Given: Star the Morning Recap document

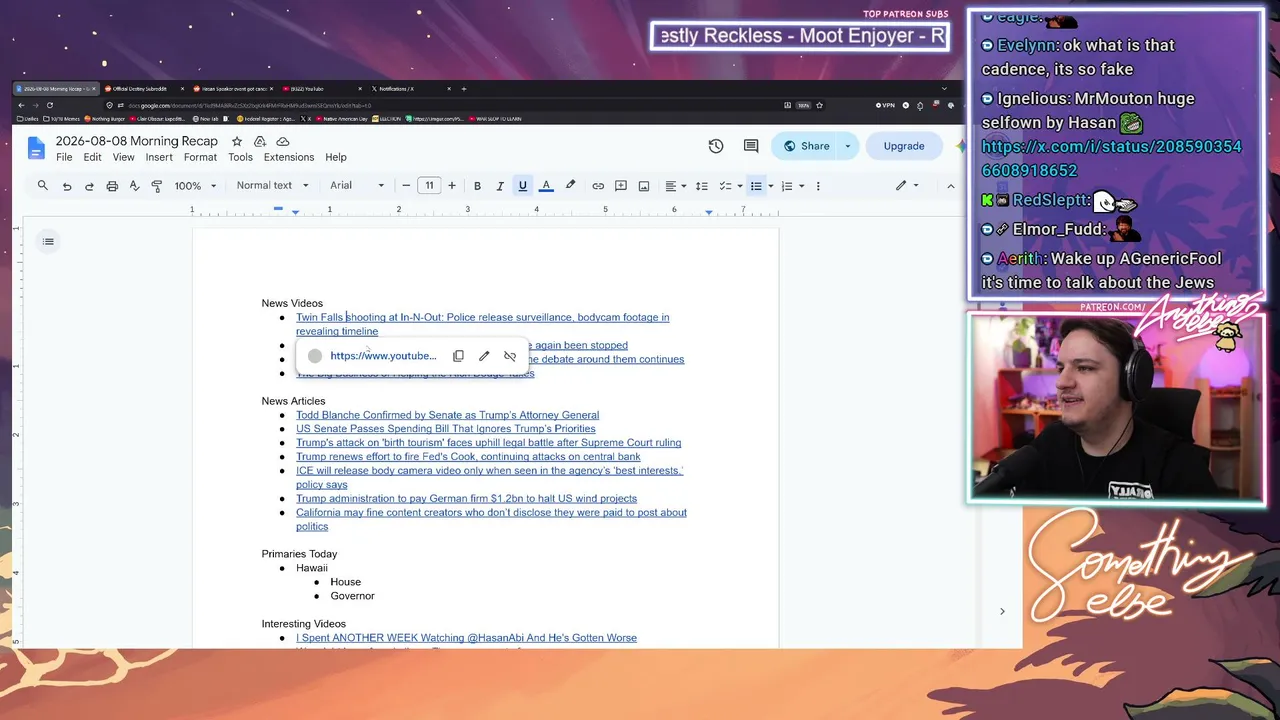Looking at the screenshot, I should pyautogui.click(x=237, y=142).
